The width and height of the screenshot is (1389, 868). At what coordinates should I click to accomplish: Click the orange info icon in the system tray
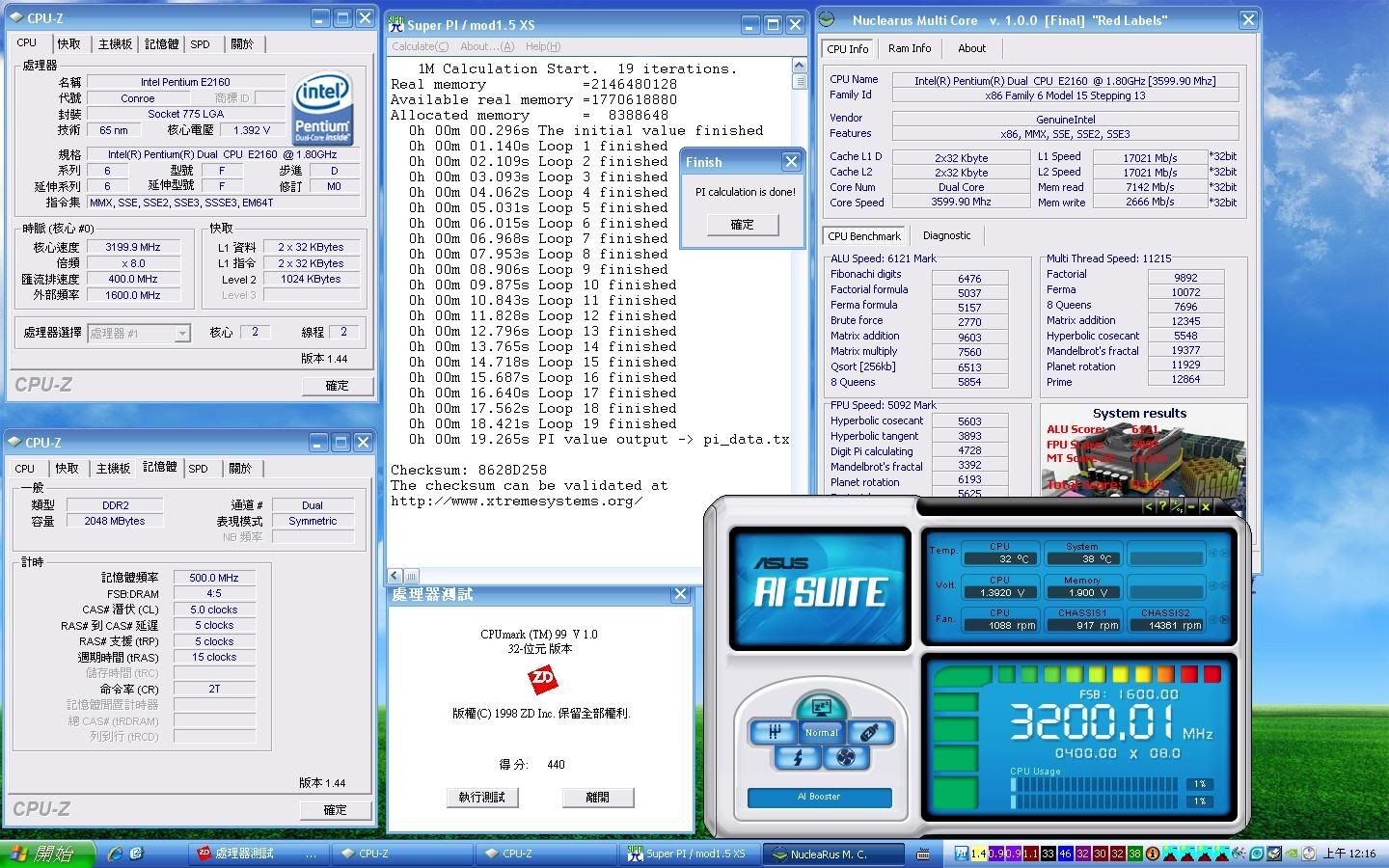pyautogui.click(x=1153, y=854)
